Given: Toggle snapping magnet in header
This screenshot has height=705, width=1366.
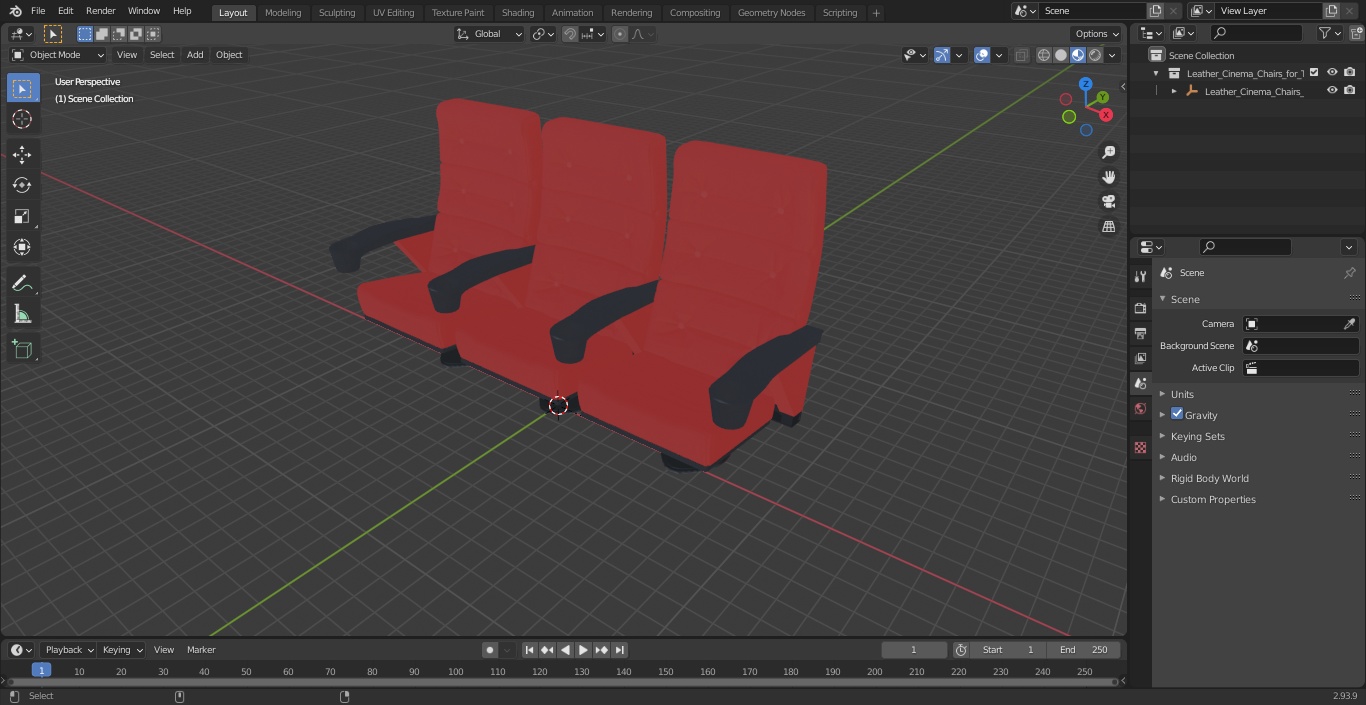Looking at the screenshot, I should tap(570, 34).
